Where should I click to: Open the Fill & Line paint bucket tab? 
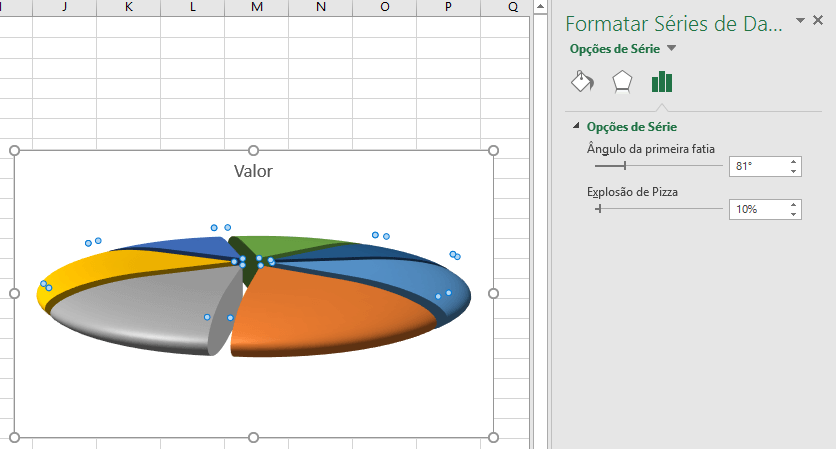pos(582,82)
